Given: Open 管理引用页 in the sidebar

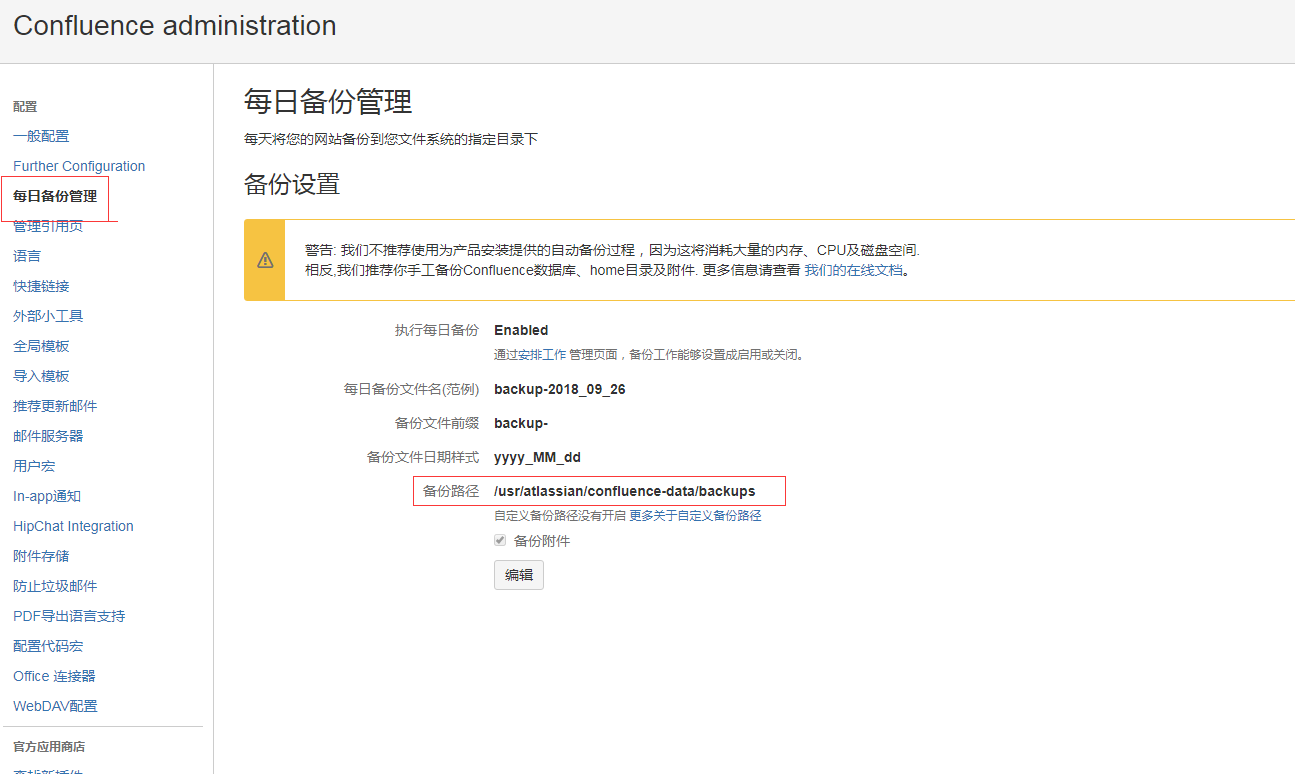Looking at the screenshot, I should point(48,227).
